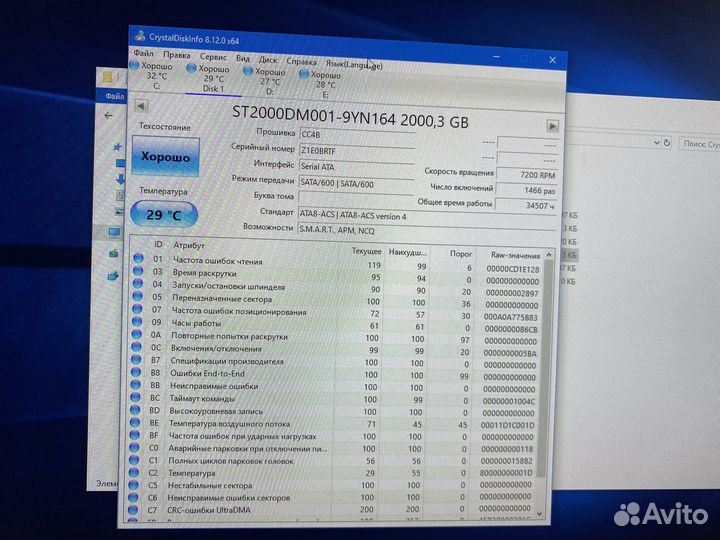720x540 pixels.
Task: Click the Raw-значения column header
Action: [x=515, y=255]
